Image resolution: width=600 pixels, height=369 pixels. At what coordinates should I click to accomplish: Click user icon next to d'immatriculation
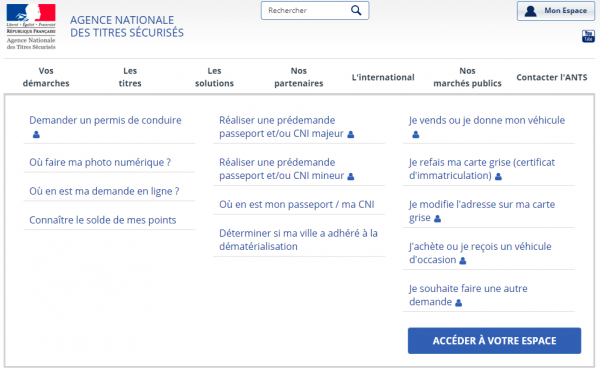coord(498,176)
